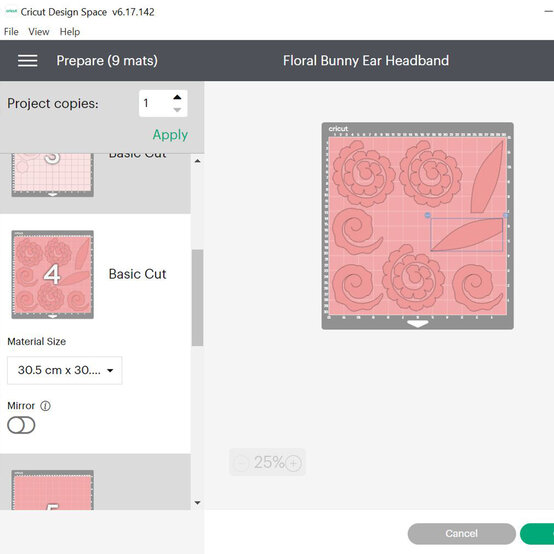Click the Project copies label
The width and height of the screenshot is (554, 554).
(x=53, y=104)
